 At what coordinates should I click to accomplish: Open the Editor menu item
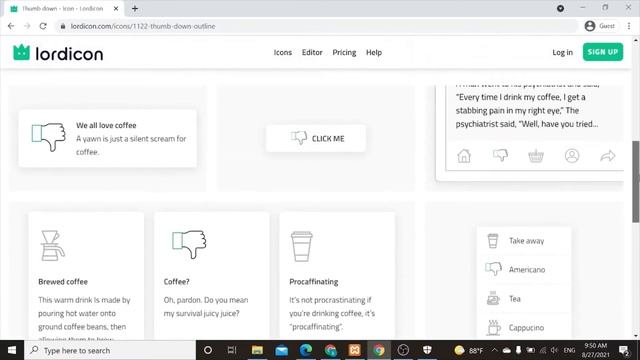(x=312, y=52)
